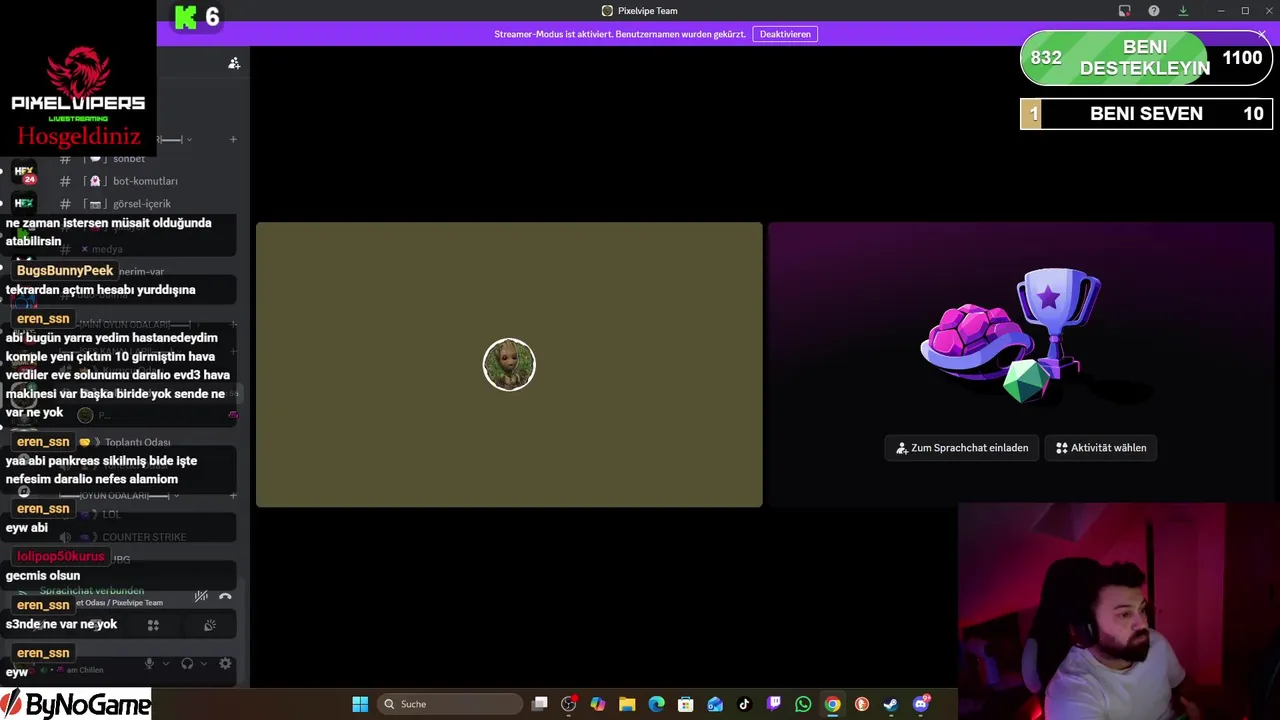Open Steam from the taskbar
The width and height of the screenshot is (1280, 720).
[x=891, y=704]
